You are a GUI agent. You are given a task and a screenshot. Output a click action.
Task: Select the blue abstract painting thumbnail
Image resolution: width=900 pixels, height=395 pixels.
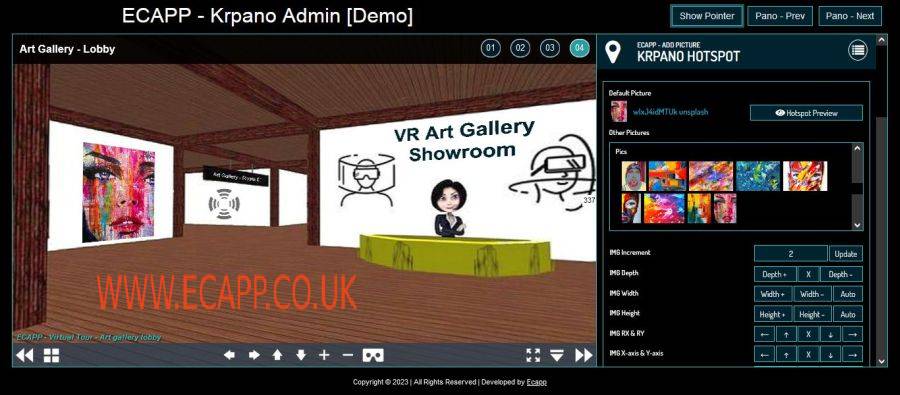pos(758,176)
